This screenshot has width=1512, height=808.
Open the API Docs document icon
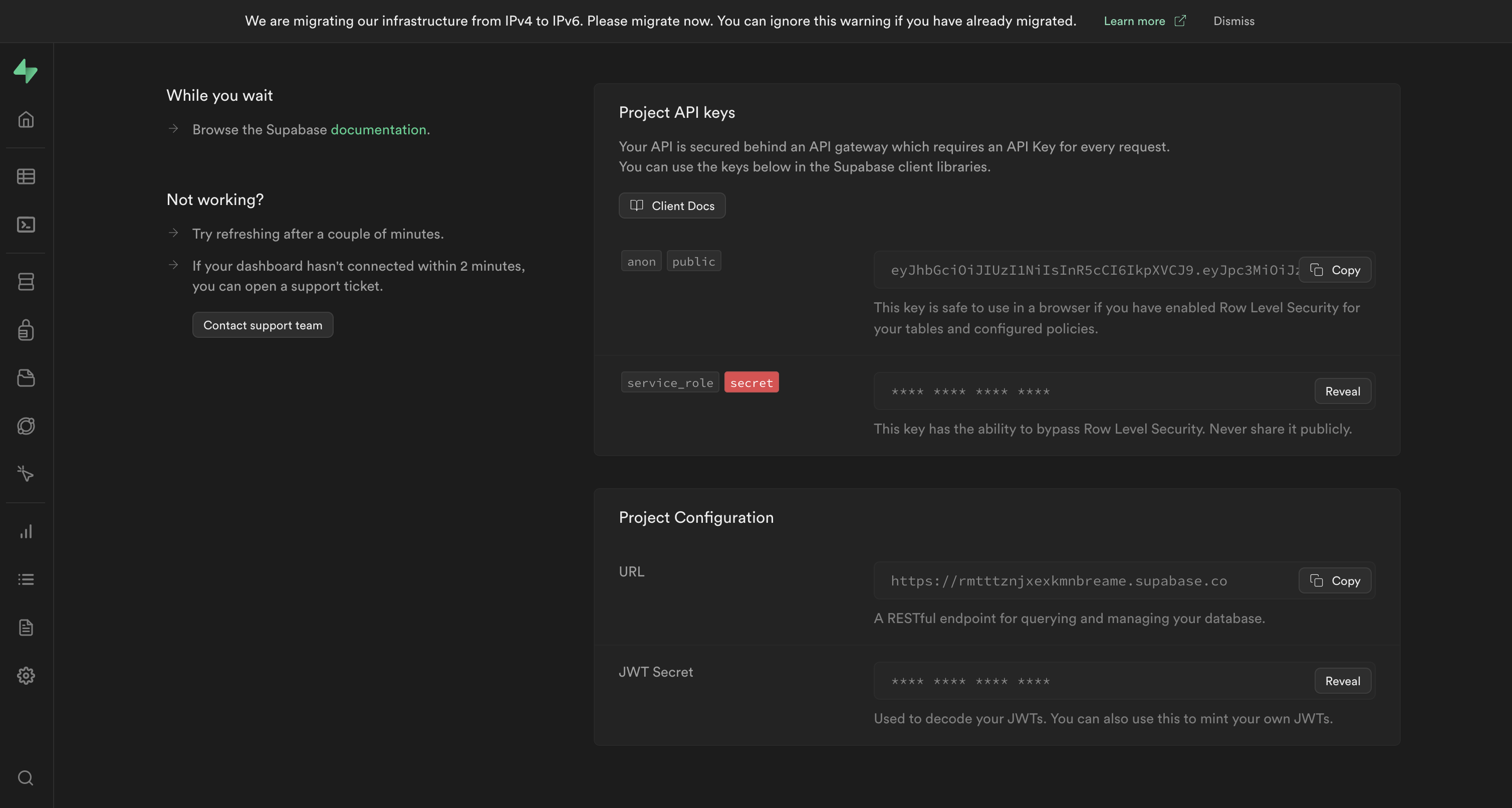point(26,628)
